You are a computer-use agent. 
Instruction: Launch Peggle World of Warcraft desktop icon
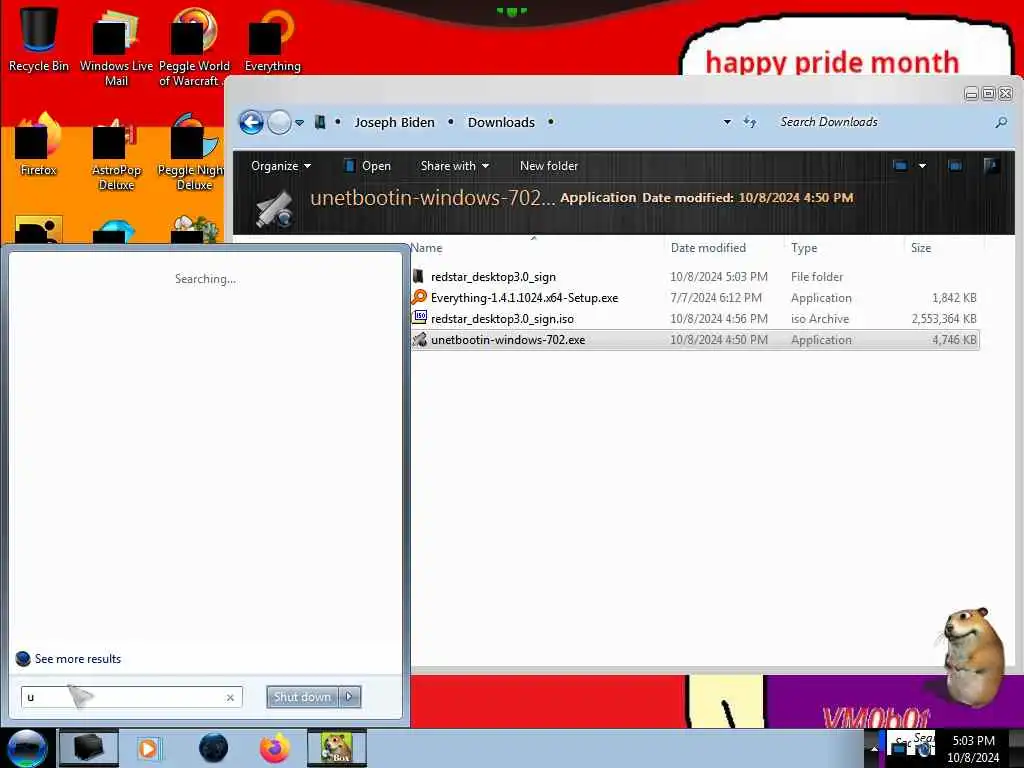193,46
